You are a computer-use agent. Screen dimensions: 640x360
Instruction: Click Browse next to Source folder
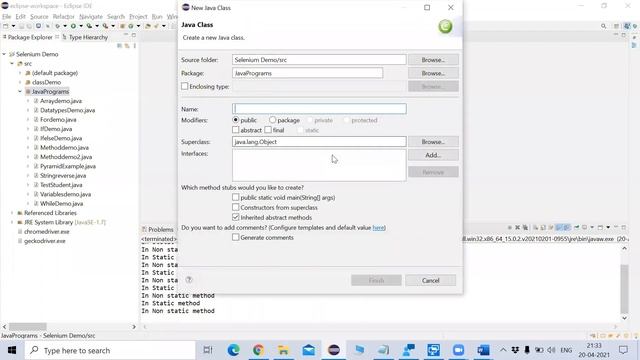(x=433, y=60)
